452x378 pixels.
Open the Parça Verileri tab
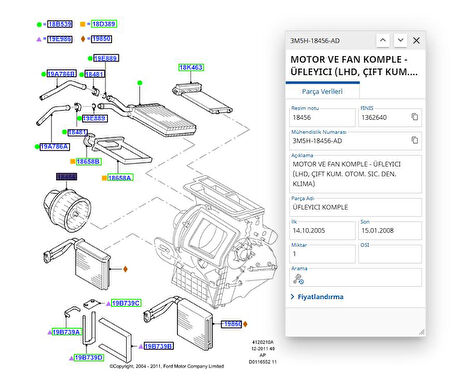pyautogui.click(x=322, y=91)
